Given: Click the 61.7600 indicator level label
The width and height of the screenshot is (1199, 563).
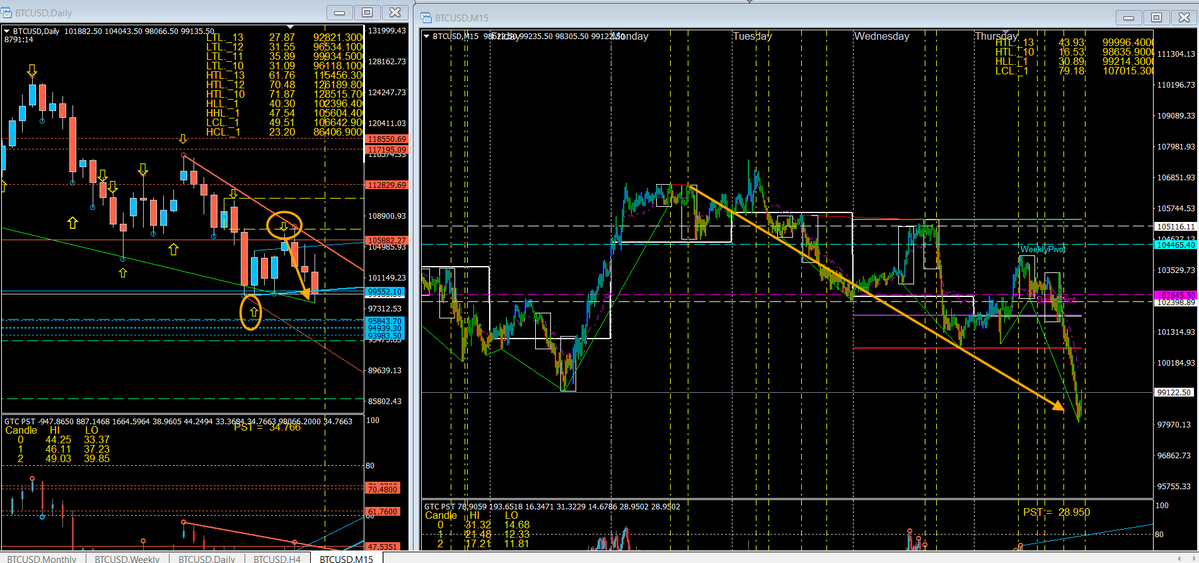Looking at the screenshot, I should [x=384, y=512].
